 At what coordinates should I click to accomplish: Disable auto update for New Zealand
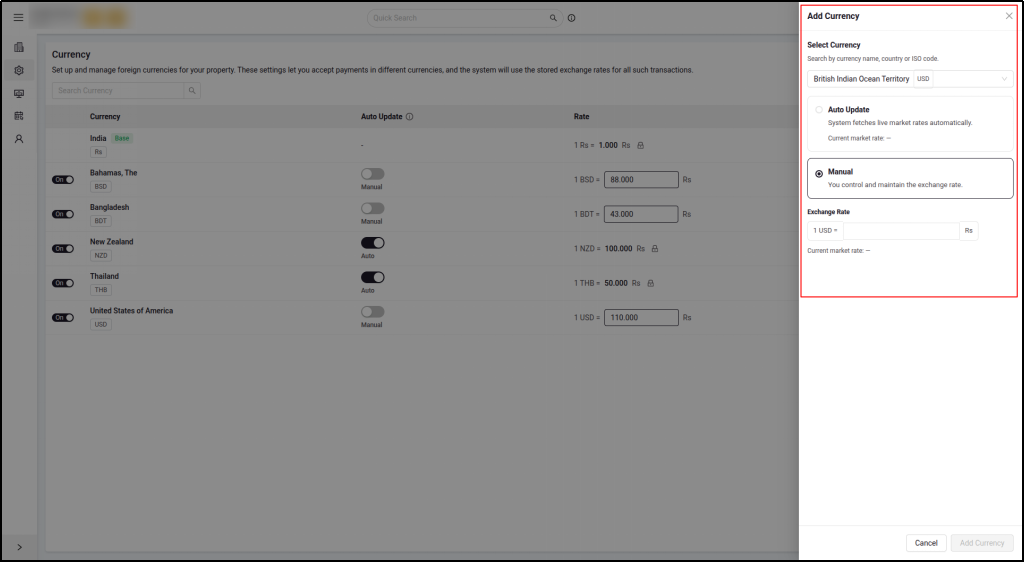(373, 243)
